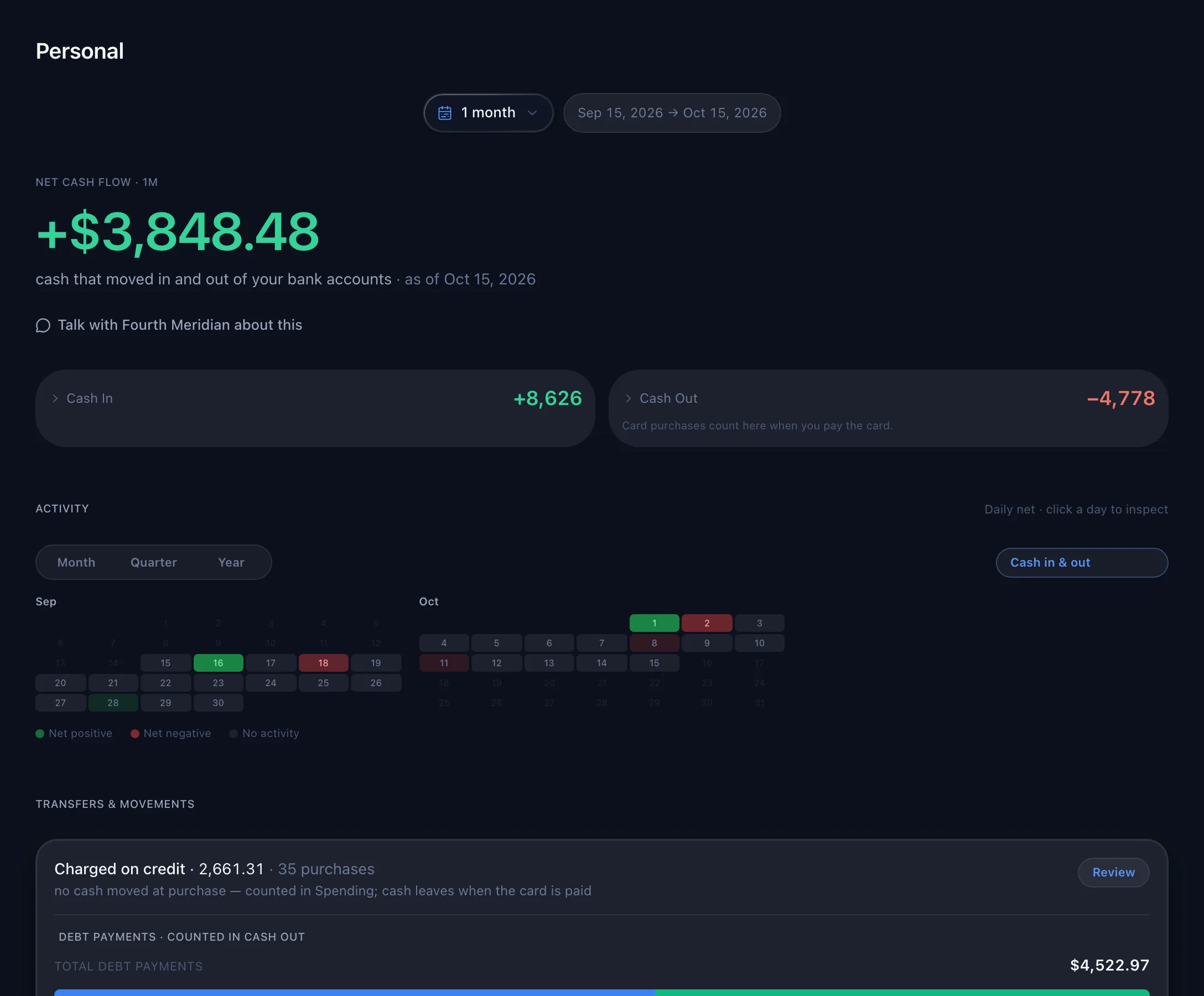Open the 1 month period dropdown
The height and width of the screenshot is (996, 1204).
tap(489, 113)
